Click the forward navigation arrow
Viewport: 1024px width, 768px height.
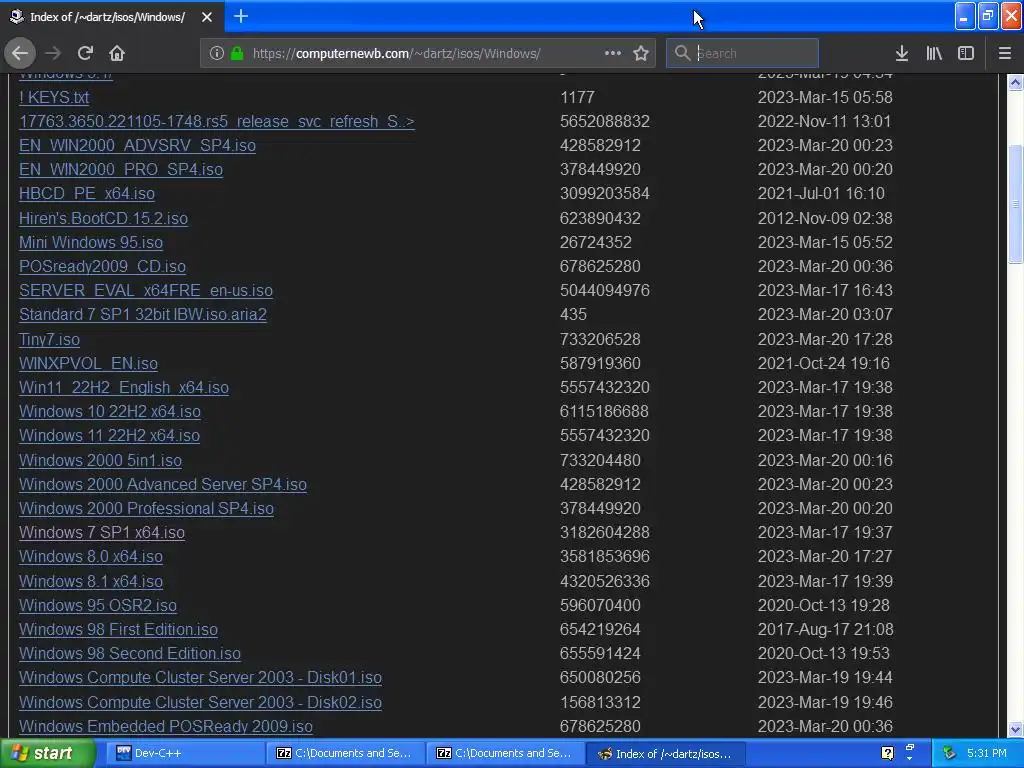tap(53, 53)
